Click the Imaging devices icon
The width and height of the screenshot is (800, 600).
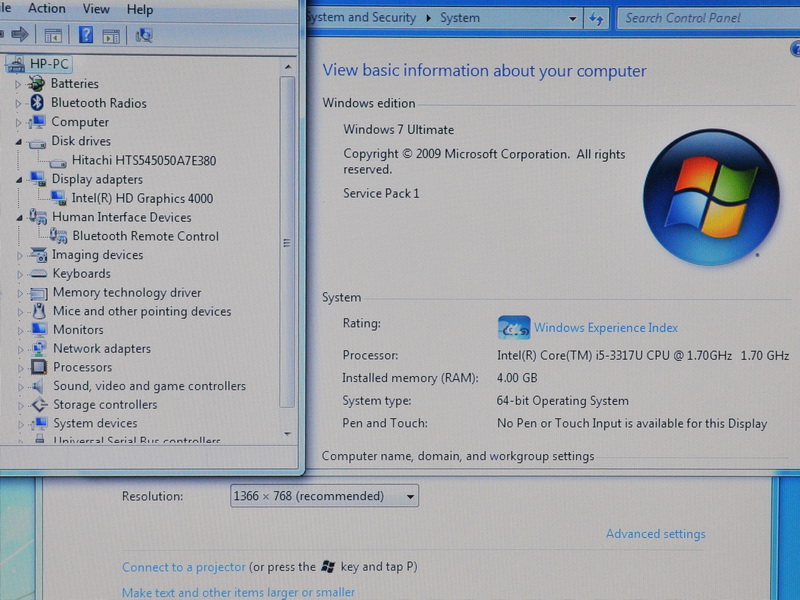(38, 255)
